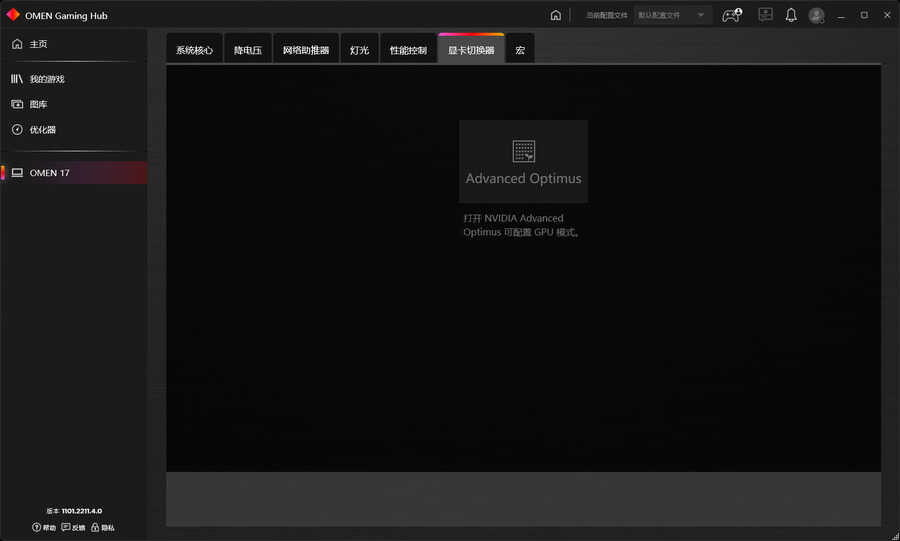The width and height of the screenshot is (900, 541).
Task: Switch to the 系统核心 tab
Action: (x=194, y=50)
